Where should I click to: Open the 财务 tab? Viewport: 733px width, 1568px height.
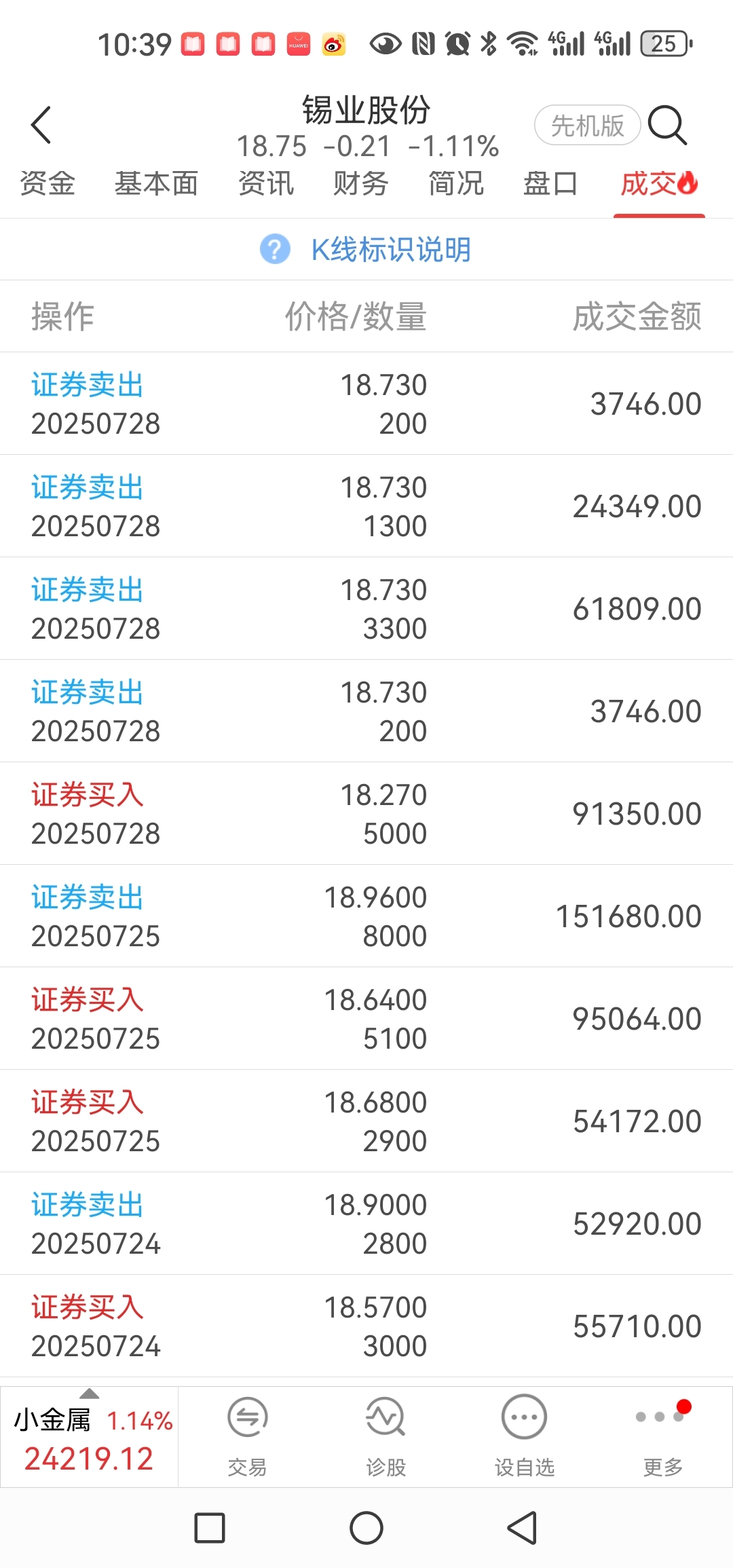tap(360, 183)
